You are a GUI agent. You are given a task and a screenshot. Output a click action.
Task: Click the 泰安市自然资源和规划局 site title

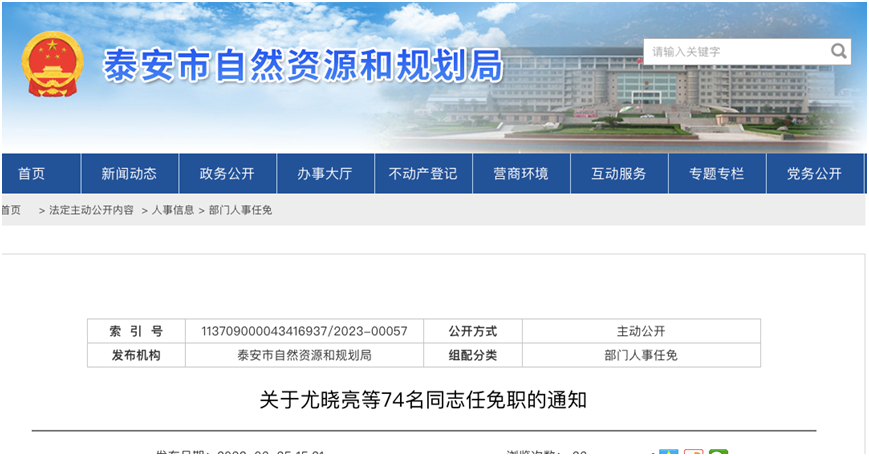303,65
